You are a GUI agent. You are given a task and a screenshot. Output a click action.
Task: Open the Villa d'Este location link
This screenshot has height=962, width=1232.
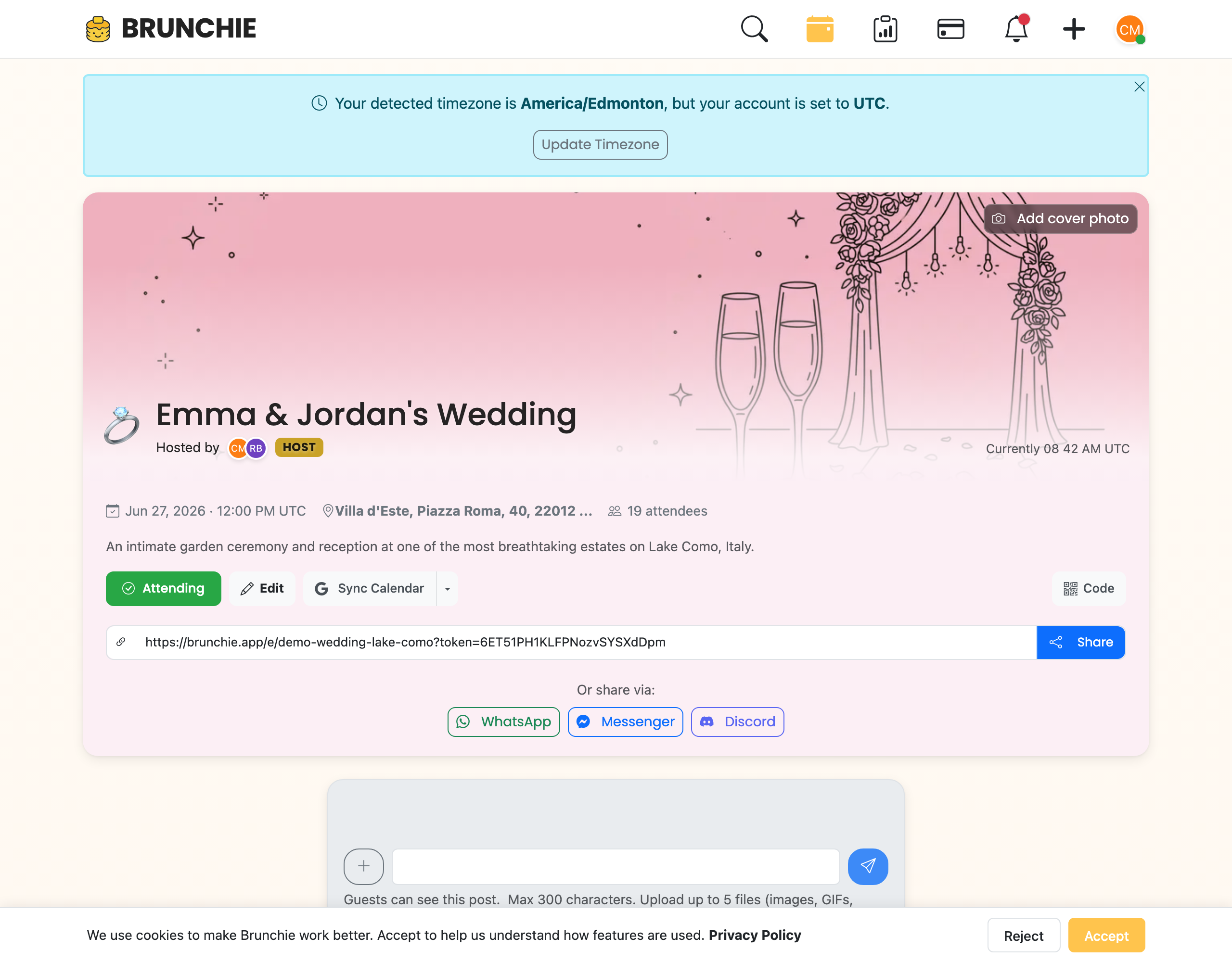click(464, 511)
